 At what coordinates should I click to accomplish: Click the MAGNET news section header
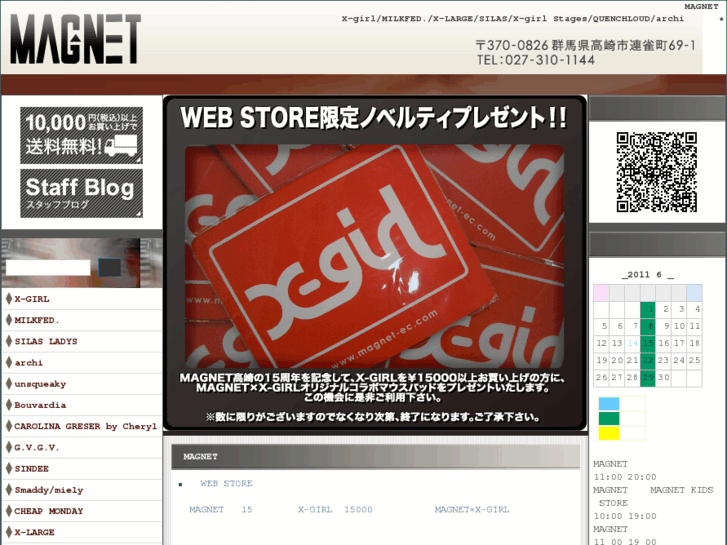(x=375, y=457)
